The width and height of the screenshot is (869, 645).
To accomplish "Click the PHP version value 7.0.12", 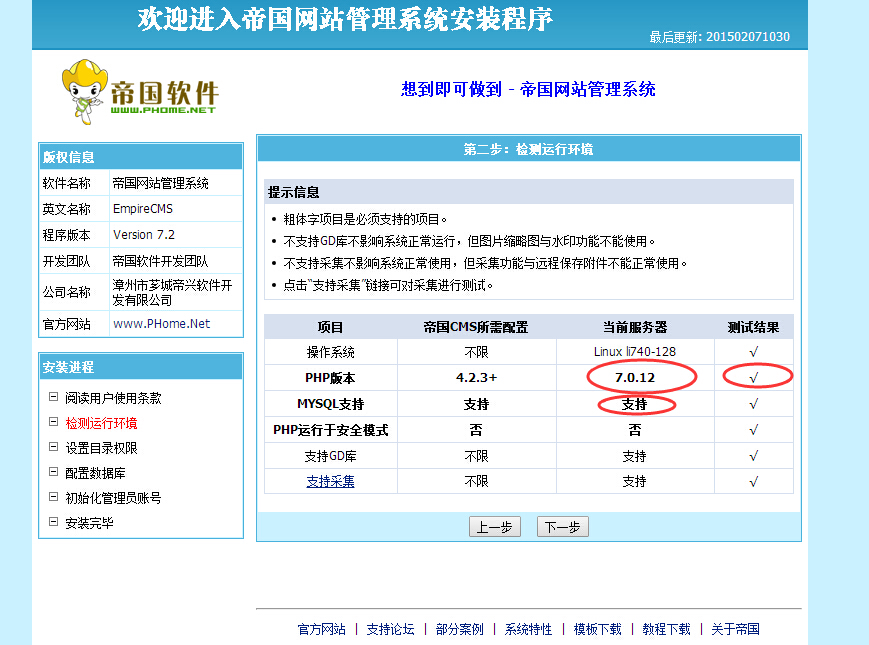I will click(635, 378).
